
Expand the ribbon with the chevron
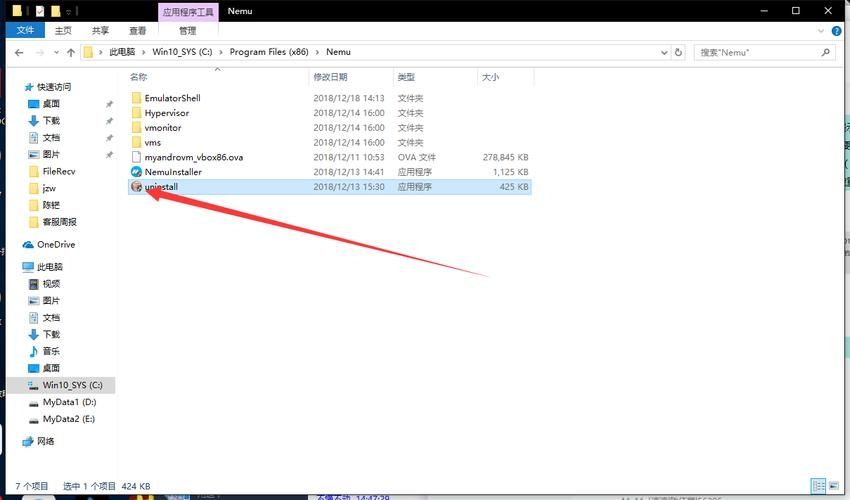click(x=821, y=31)
